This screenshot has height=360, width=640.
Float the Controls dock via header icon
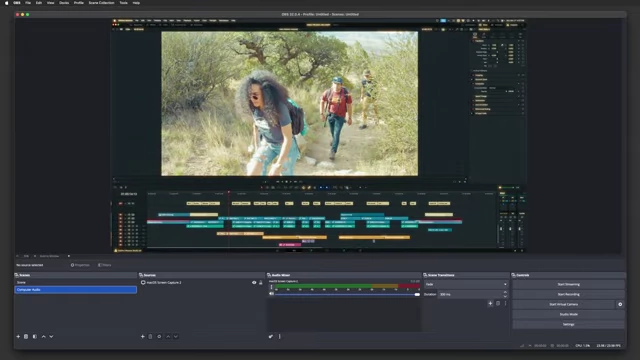click(x=514, y=275)
